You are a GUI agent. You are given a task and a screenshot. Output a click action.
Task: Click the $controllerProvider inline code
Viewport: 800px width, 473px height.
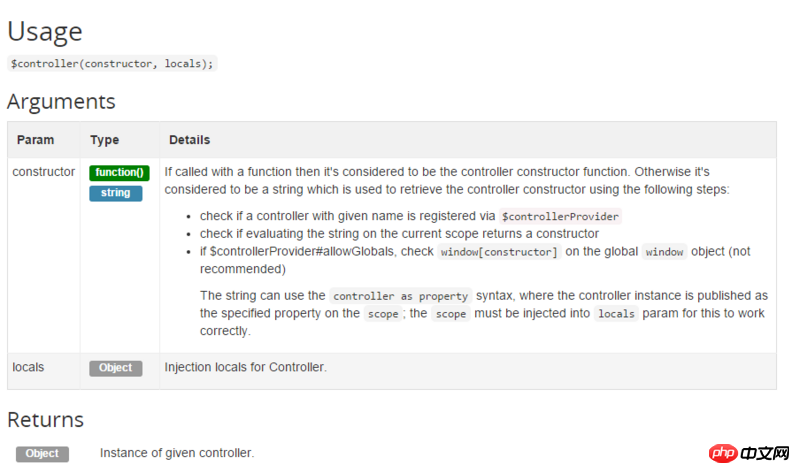pos(561,216)
